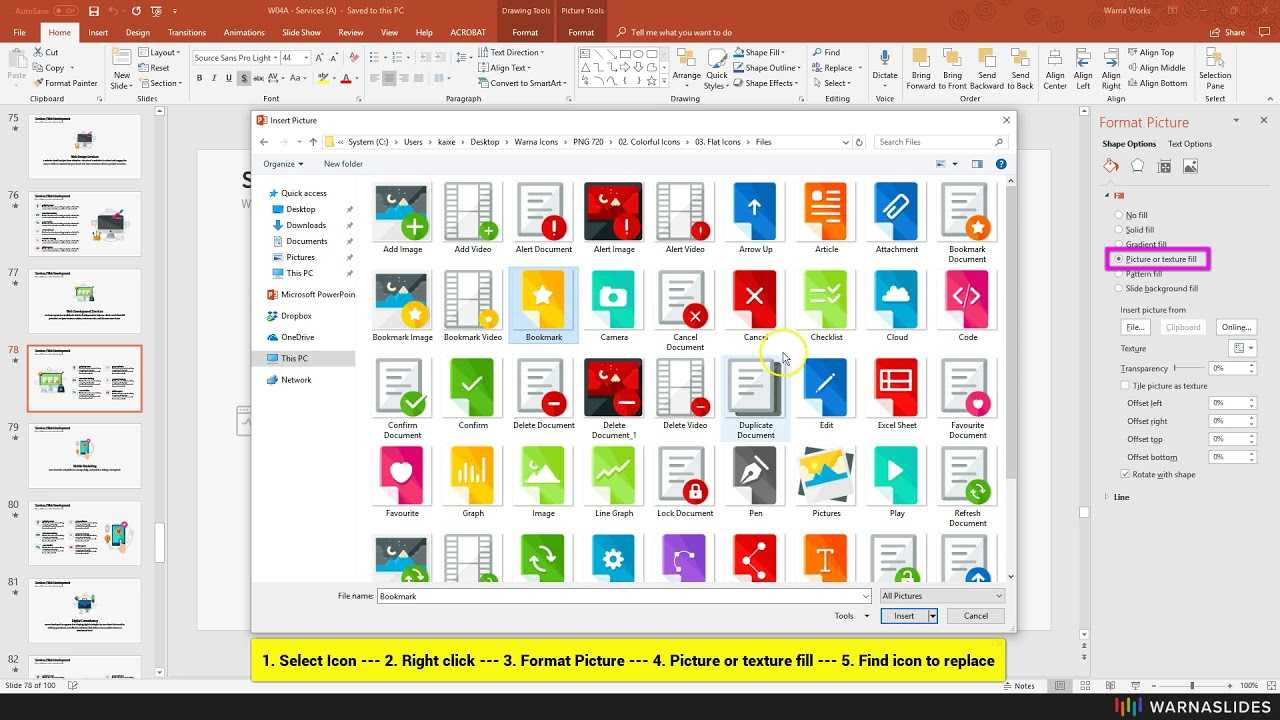This screenshot has height=720, width=1280.
Task: Expand the Tools dropdown in dialog
Action: pyautogui.click(x=851, y=616)
